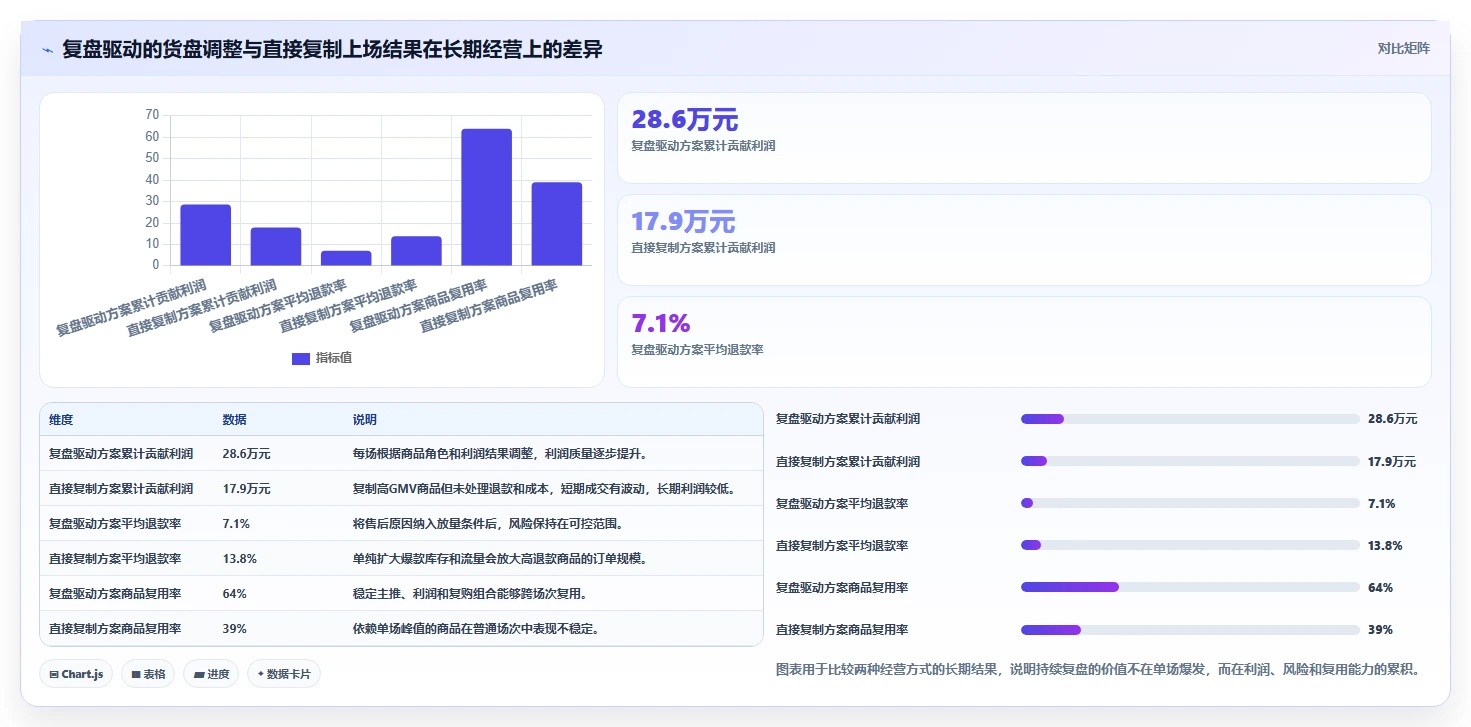
Task: Select table cell 复盘驱动方案平均退款率 in 维度 column
Action: pos(115,524)
